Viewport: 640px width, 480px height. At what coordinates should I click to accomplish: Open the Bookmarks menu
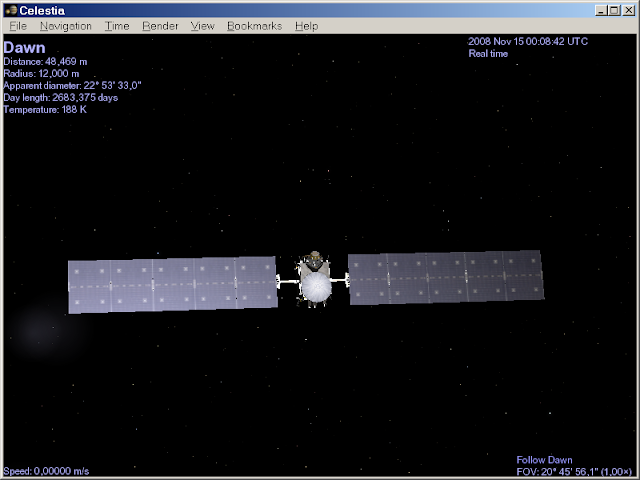click(254, 26)
